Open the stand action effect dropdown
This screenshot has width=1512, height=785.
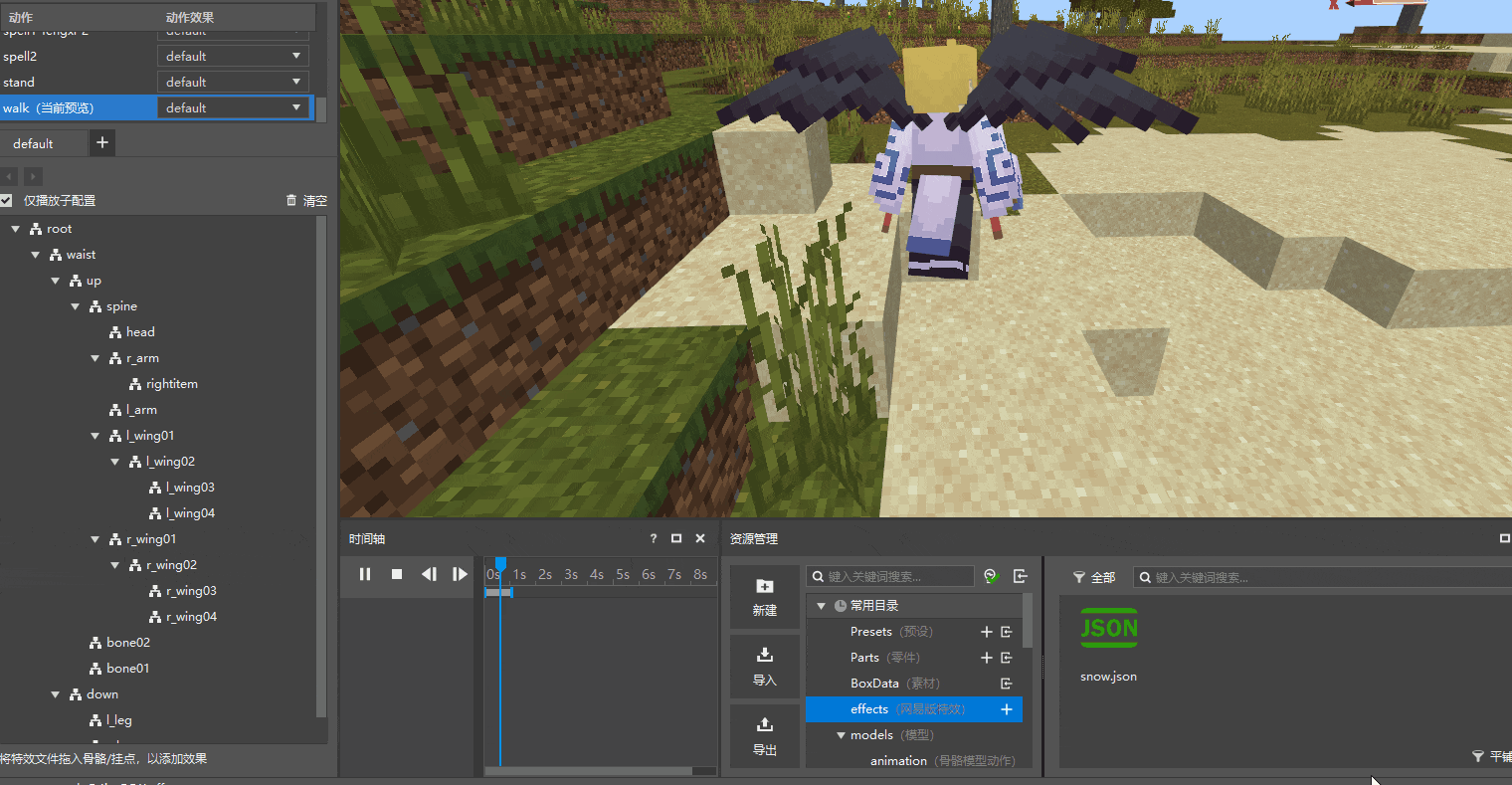(234, 83)
